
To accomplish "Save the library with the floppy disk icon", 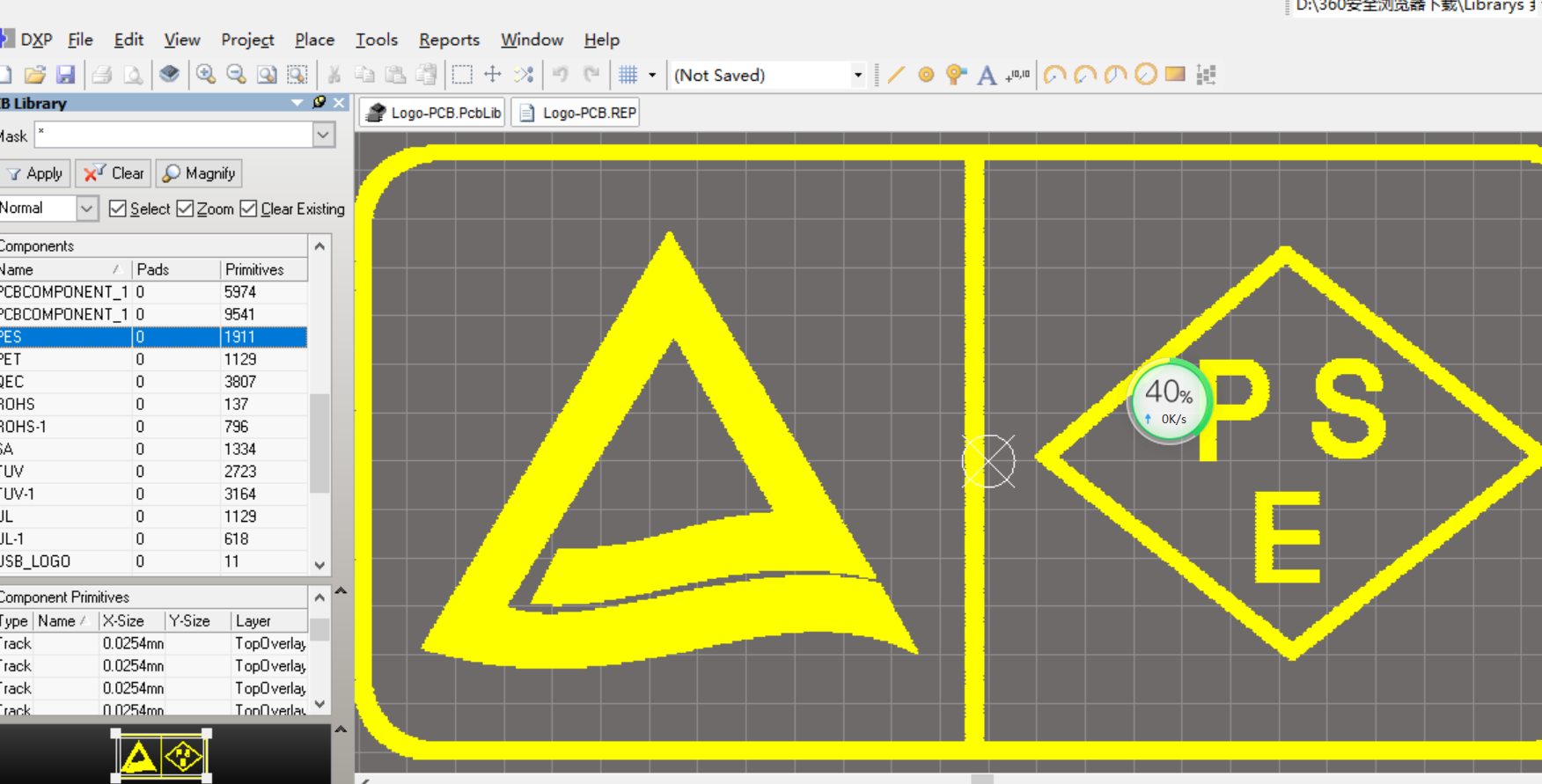I will (x=66, y=75).
